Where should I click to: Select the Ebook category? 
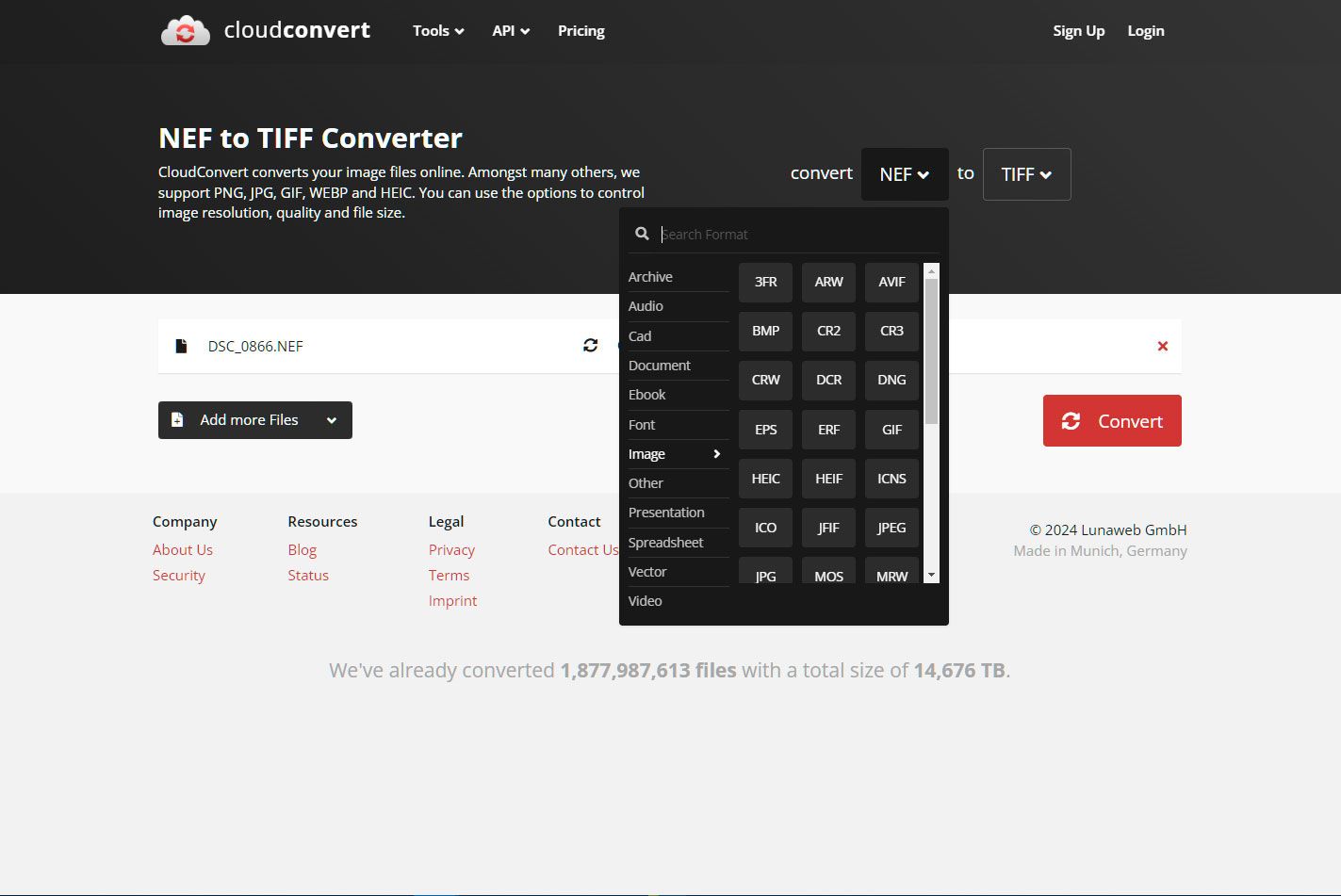click(679, 395)
